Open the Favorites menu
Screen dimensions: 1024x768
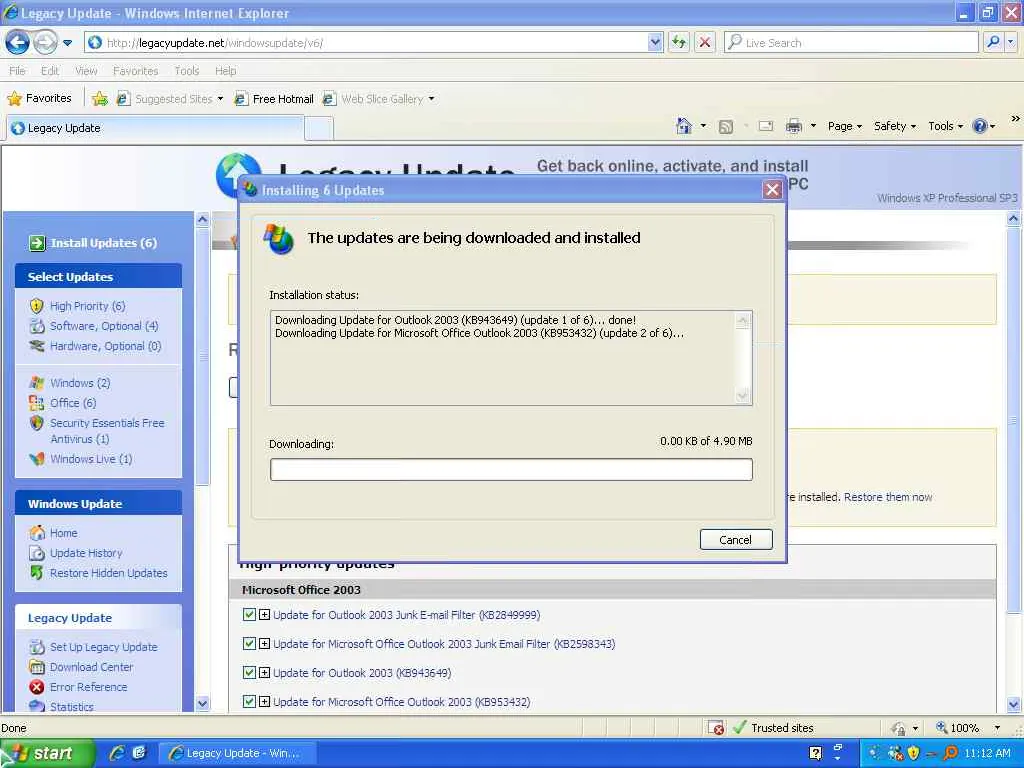[x=135, y=71]
